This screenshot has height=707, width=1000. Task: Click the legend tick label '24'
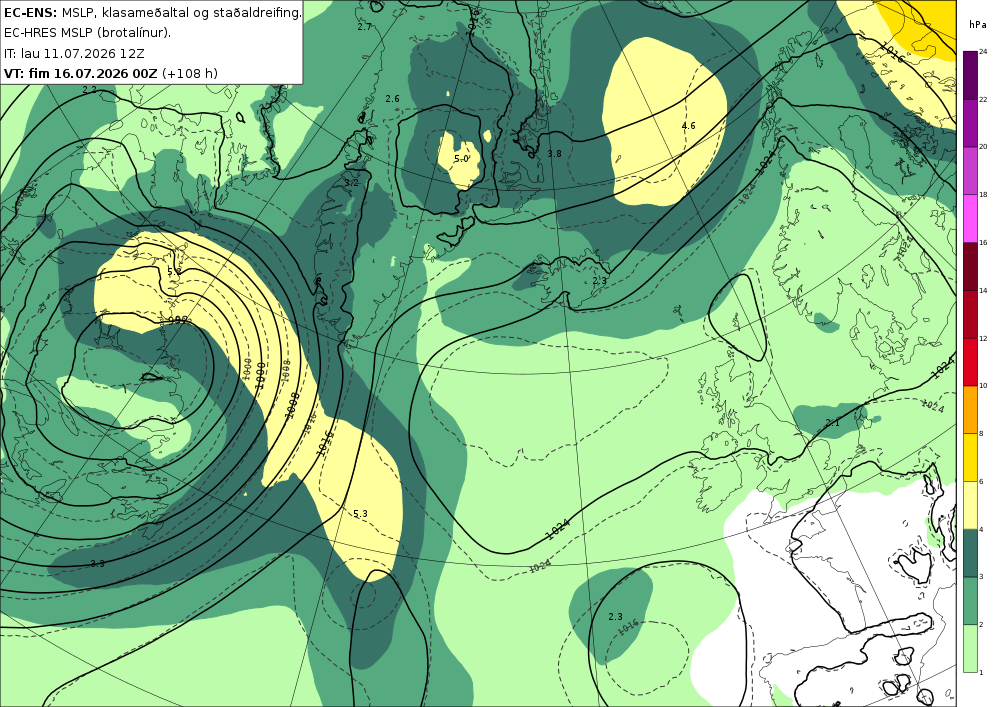click(x=983, y=52)
